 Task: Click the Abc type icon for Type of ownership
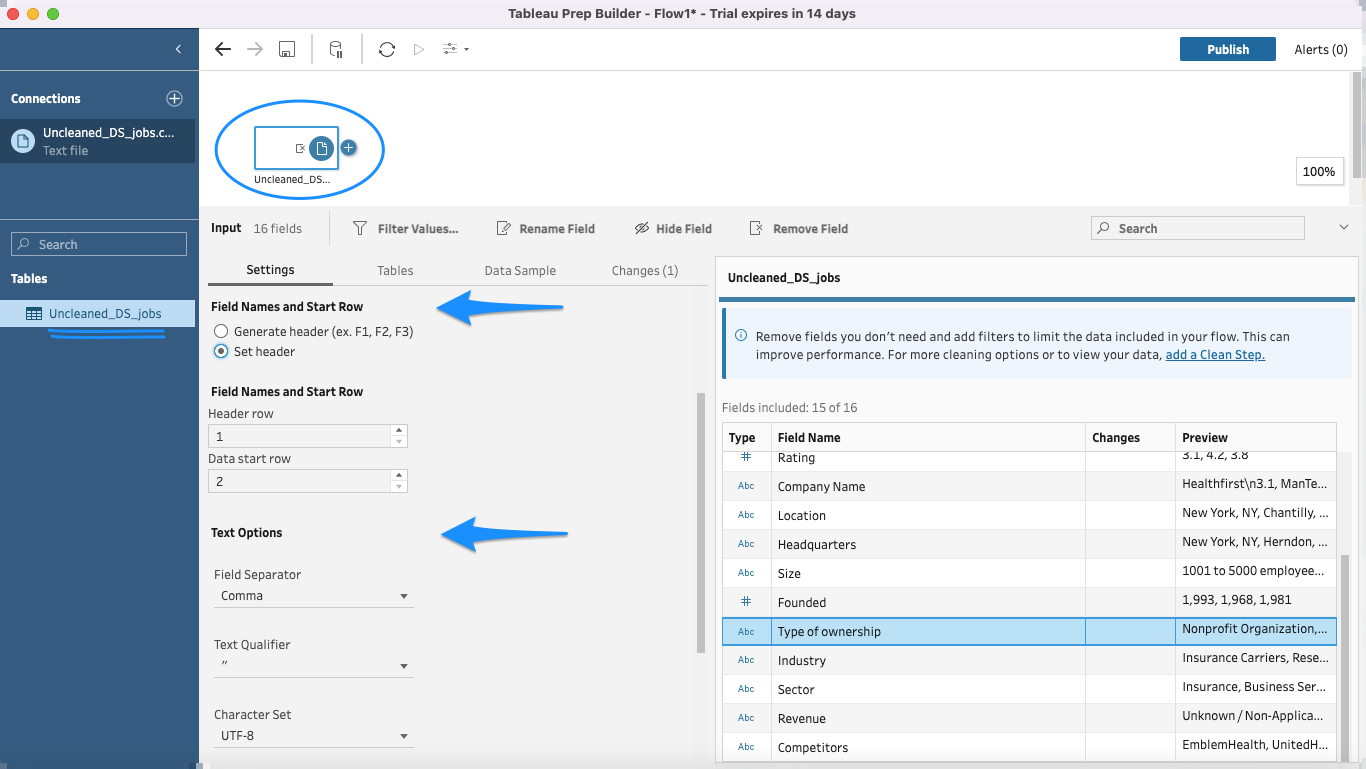pyautogui.click(x=746, y=631)
